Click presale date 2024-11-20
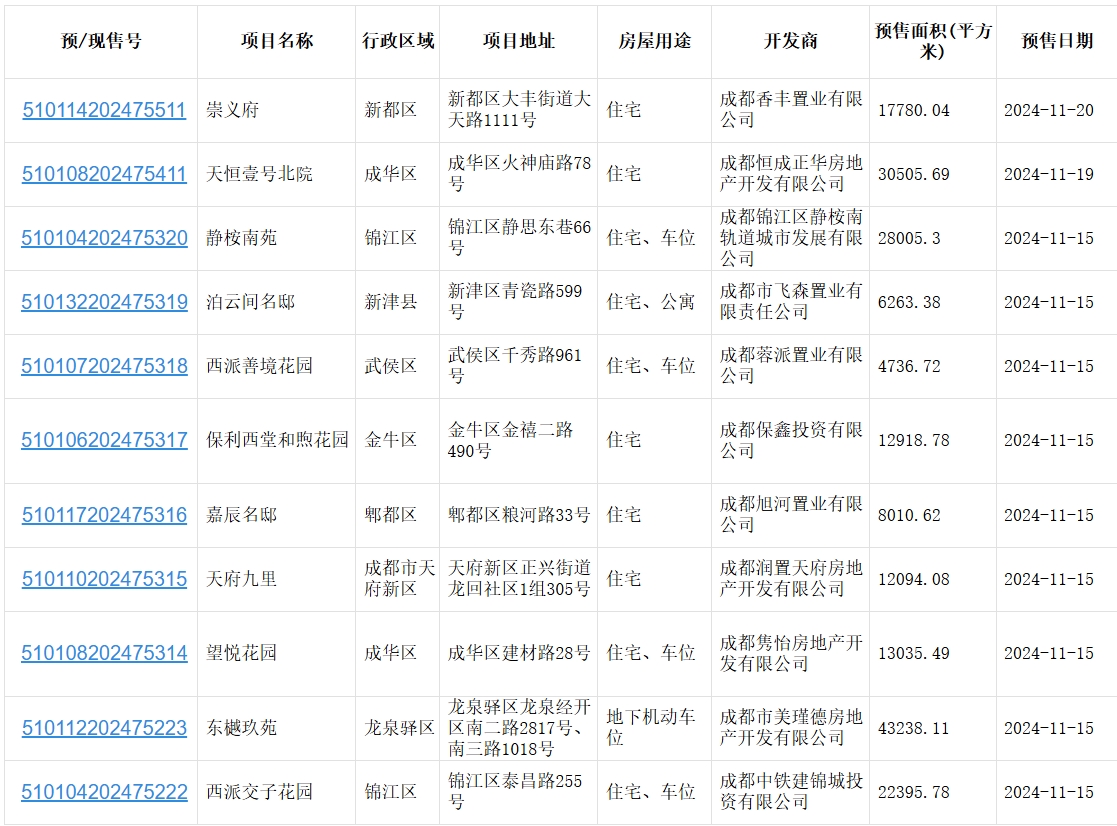The height and width of the screenshot is (826, 1117). 1049,111
